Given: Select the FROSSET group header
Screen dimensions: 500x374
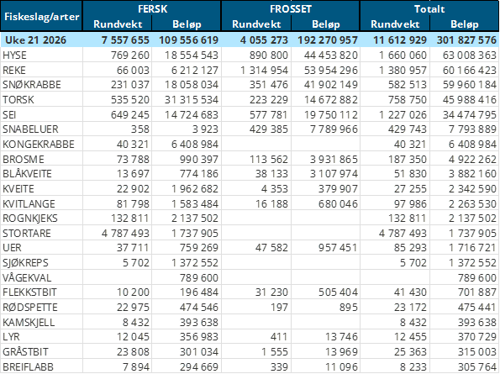Looking at the screenshot, I should [291, 9].
